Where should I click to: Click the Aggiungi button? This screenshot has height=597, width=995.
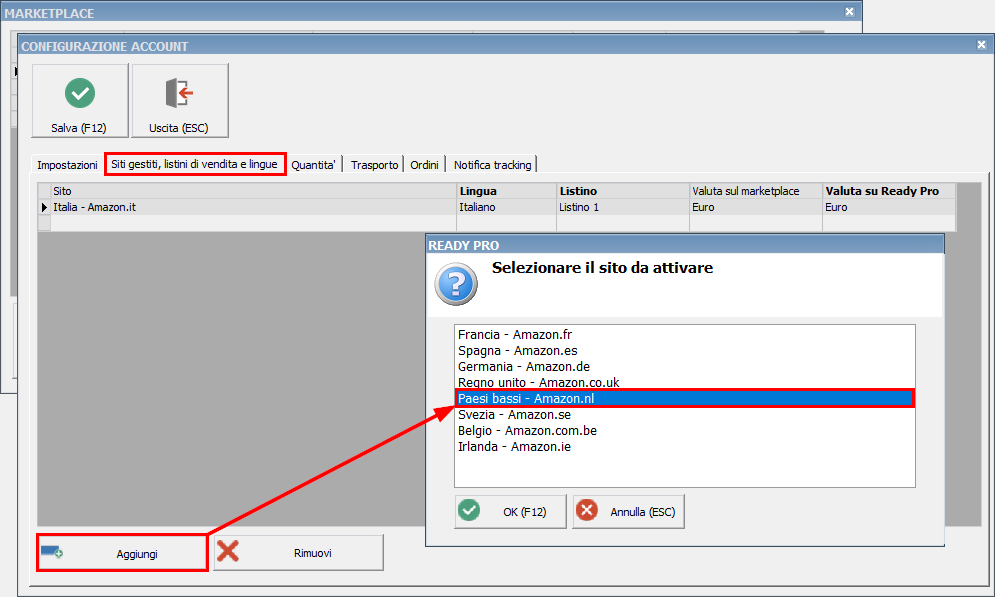(x=122, y=553)
